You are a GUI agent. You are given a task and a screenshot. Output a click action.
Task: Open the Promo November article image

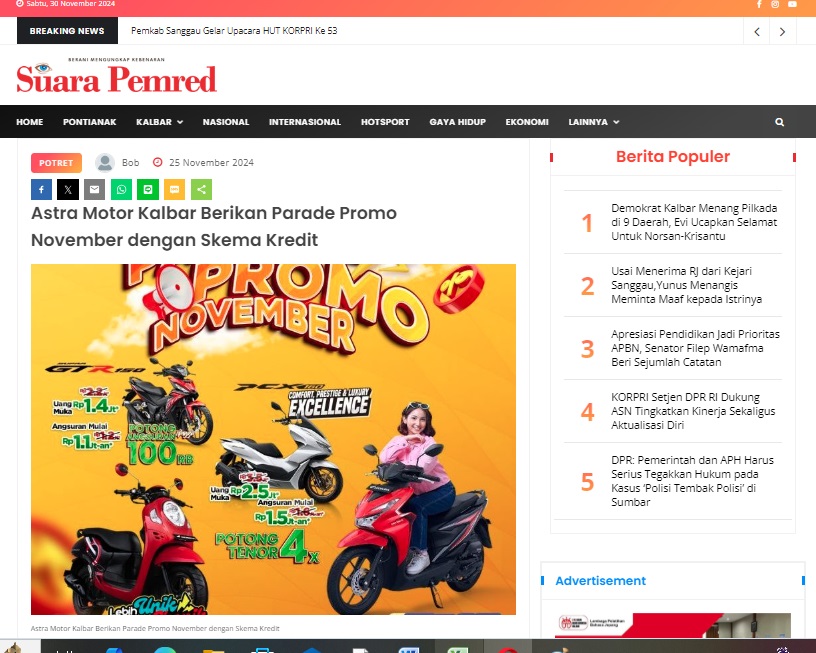pos(273,439)
